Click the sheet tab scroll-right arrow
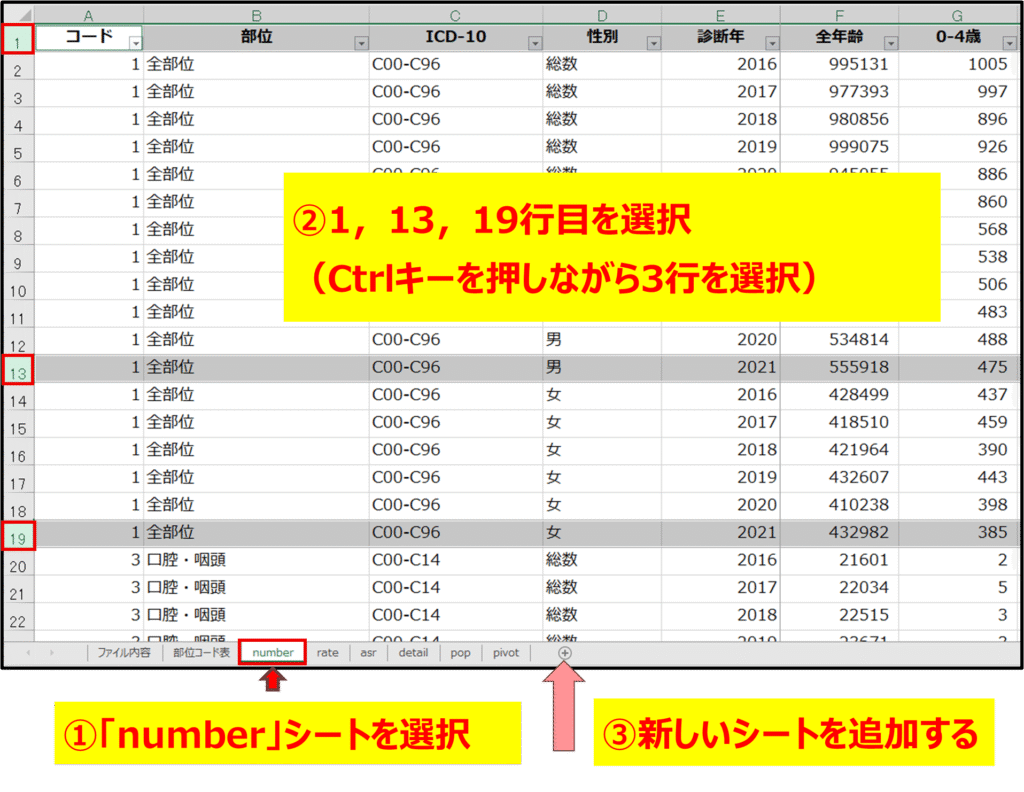The height and width of the screenshot is (792, 1024). [51, 653]
